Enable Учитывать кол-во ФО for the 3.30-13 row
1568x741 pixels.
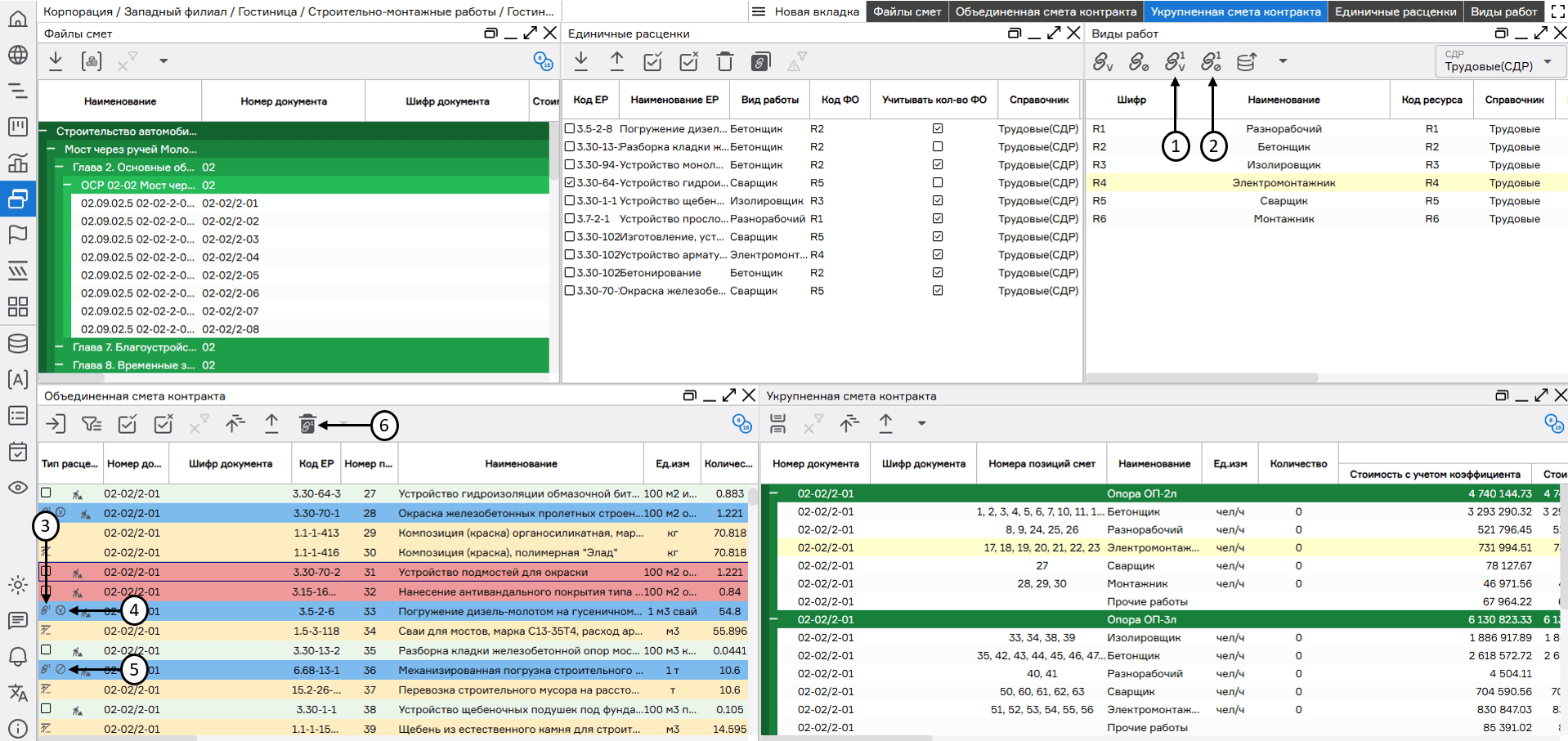(x=938, y=147)
